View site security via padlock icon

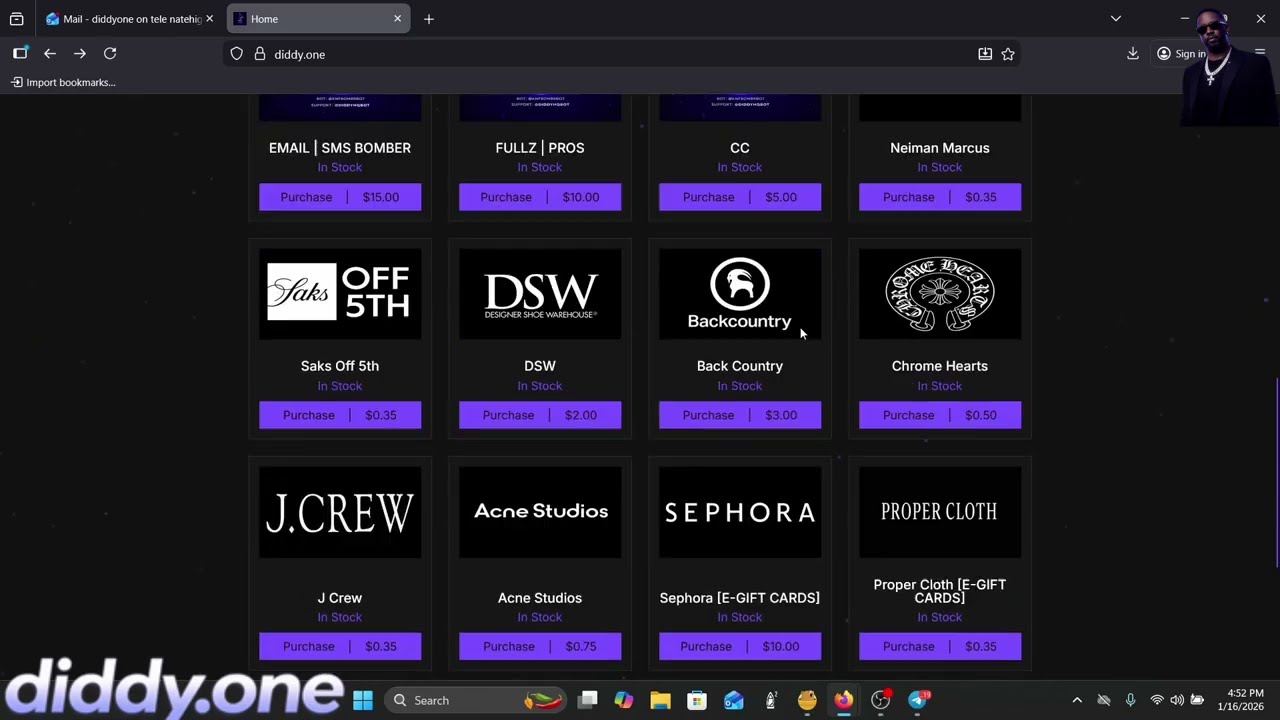[x=260, y=54]
